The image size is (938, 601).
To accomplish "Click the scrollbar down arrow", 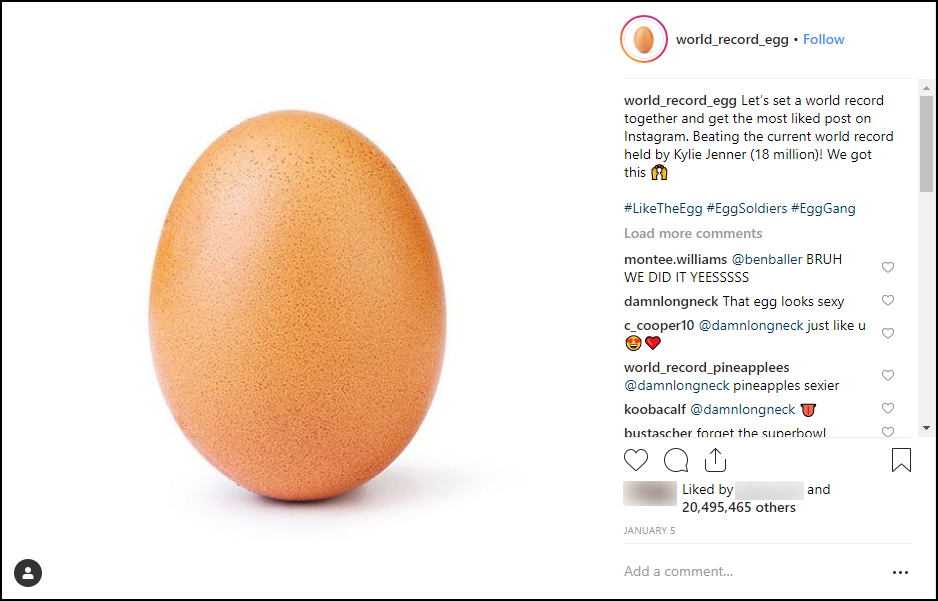I will click(926, 428).
